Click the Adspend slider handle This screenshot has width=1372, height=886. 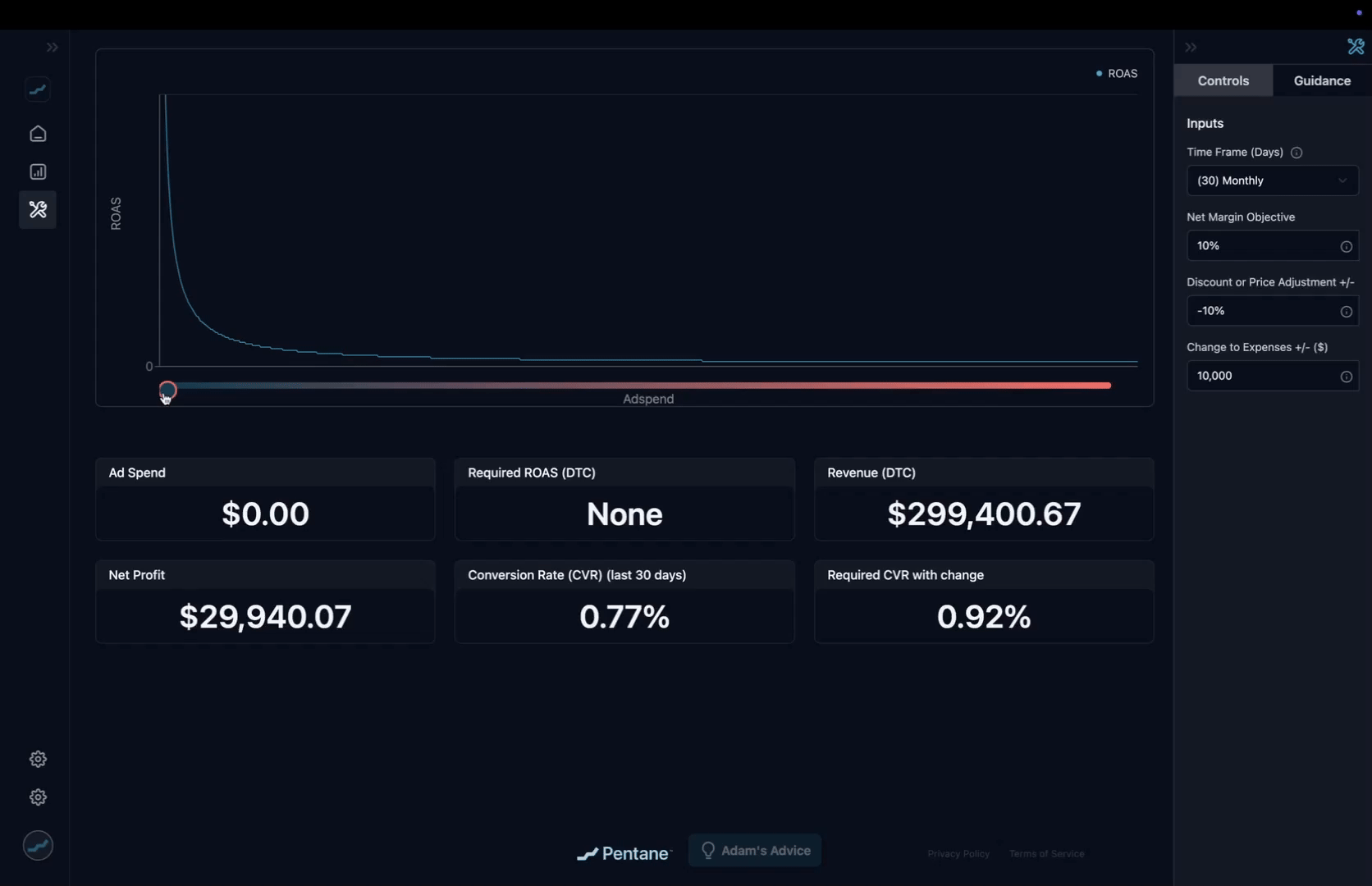pos(167,390)
